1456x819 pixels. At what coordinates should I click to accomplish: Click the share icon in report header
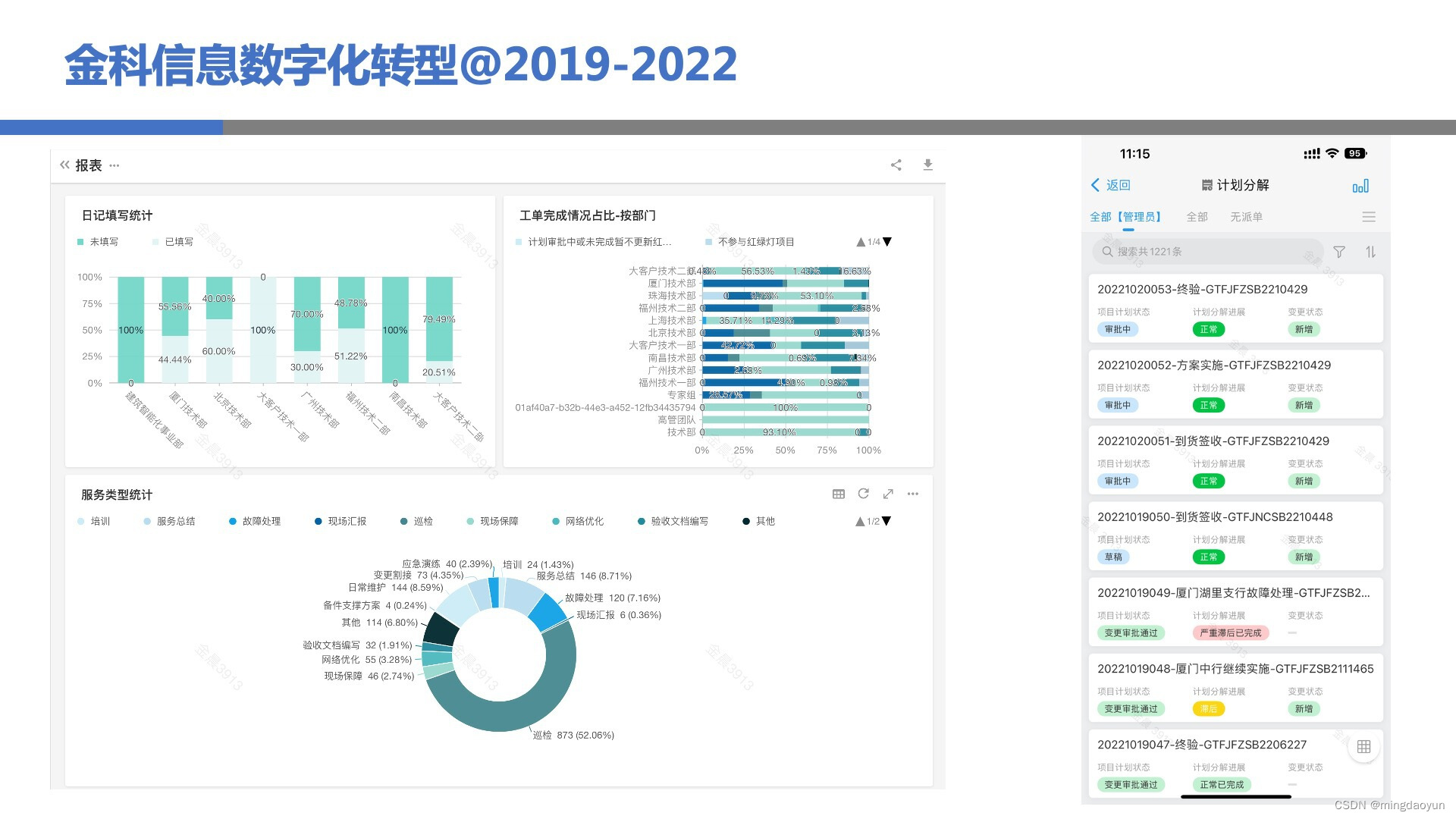pyautogui.click(x=896, y=165)
